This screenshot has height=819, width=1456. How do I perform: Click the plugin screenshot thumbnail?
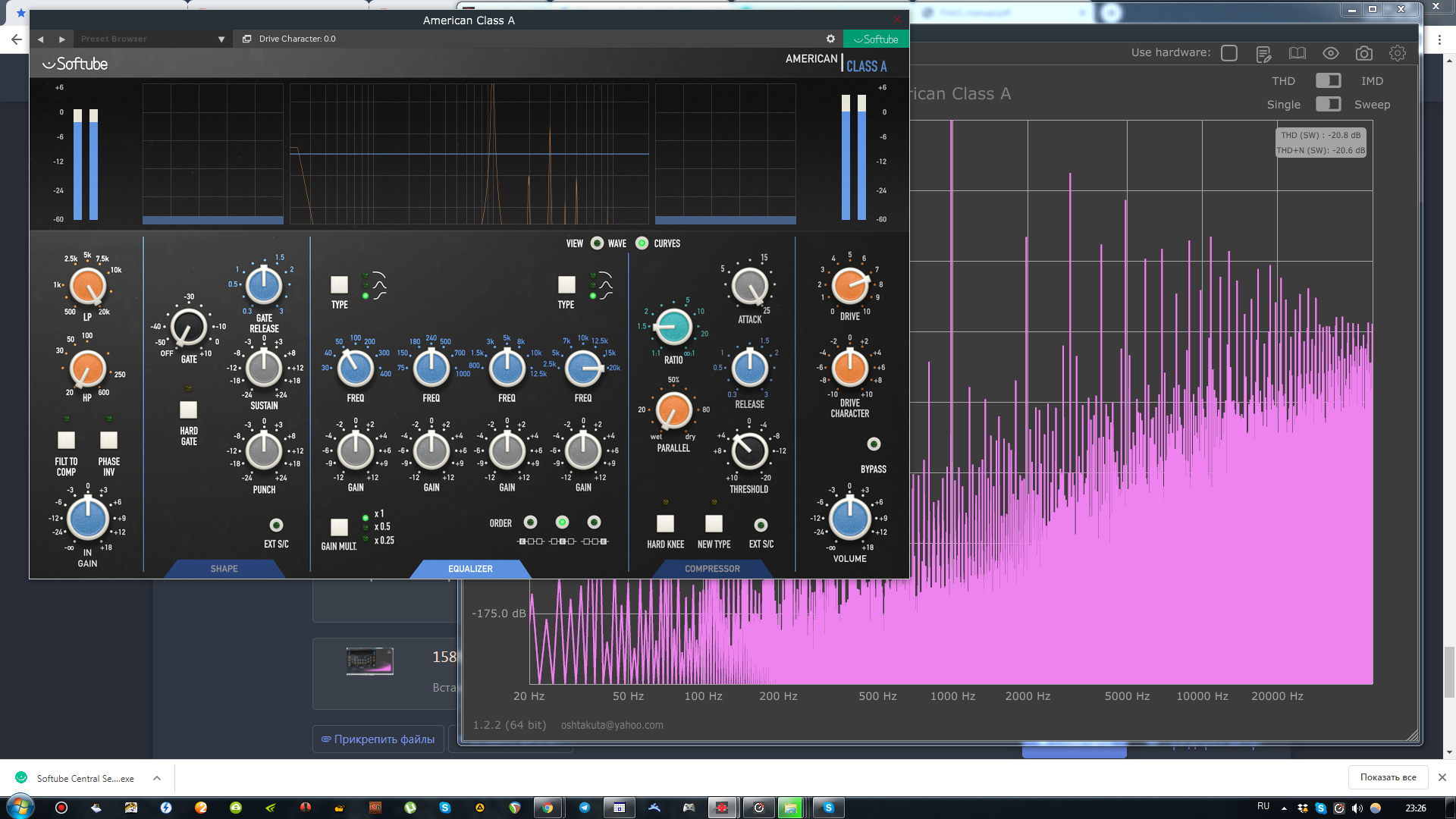(x=370, y=661)
